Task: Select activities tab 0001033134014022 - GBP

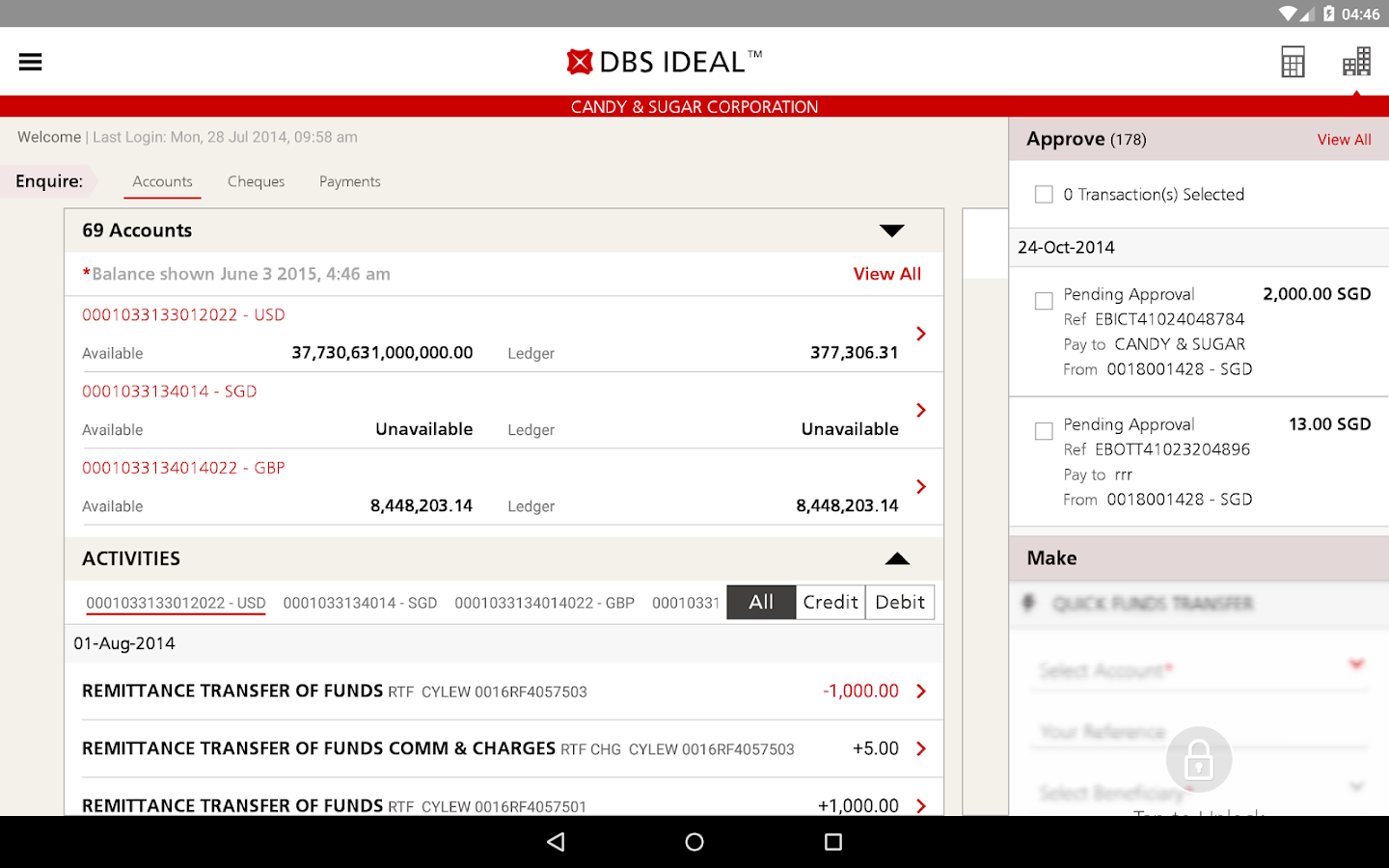Action: coord(544,603)
